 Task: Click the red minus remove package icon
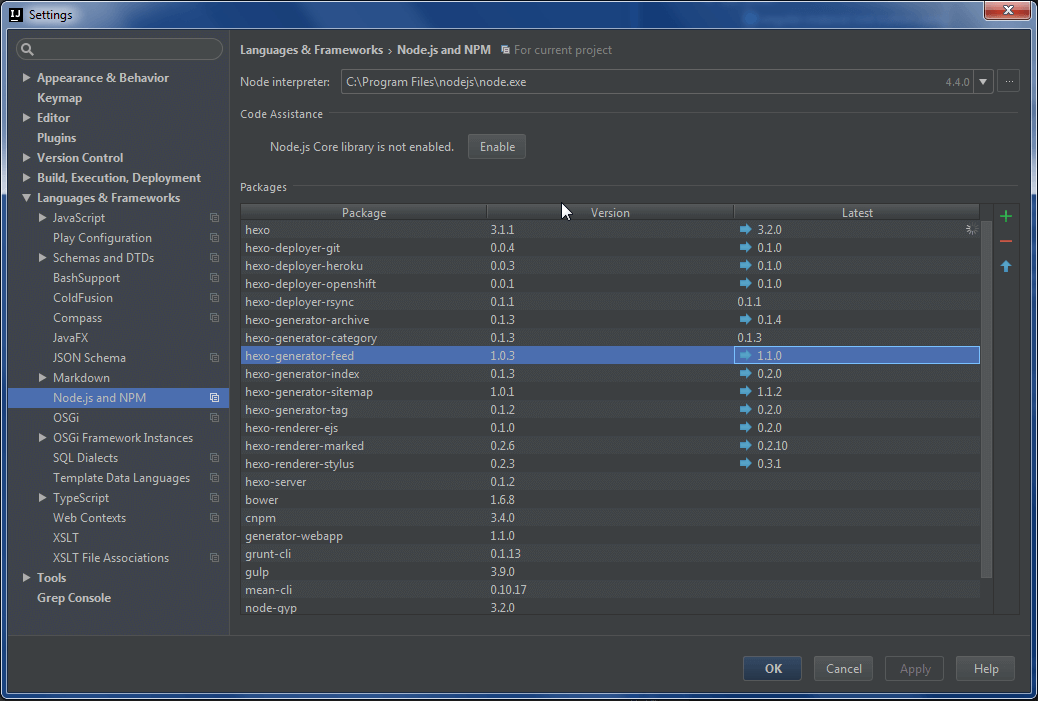point(1006,242)
